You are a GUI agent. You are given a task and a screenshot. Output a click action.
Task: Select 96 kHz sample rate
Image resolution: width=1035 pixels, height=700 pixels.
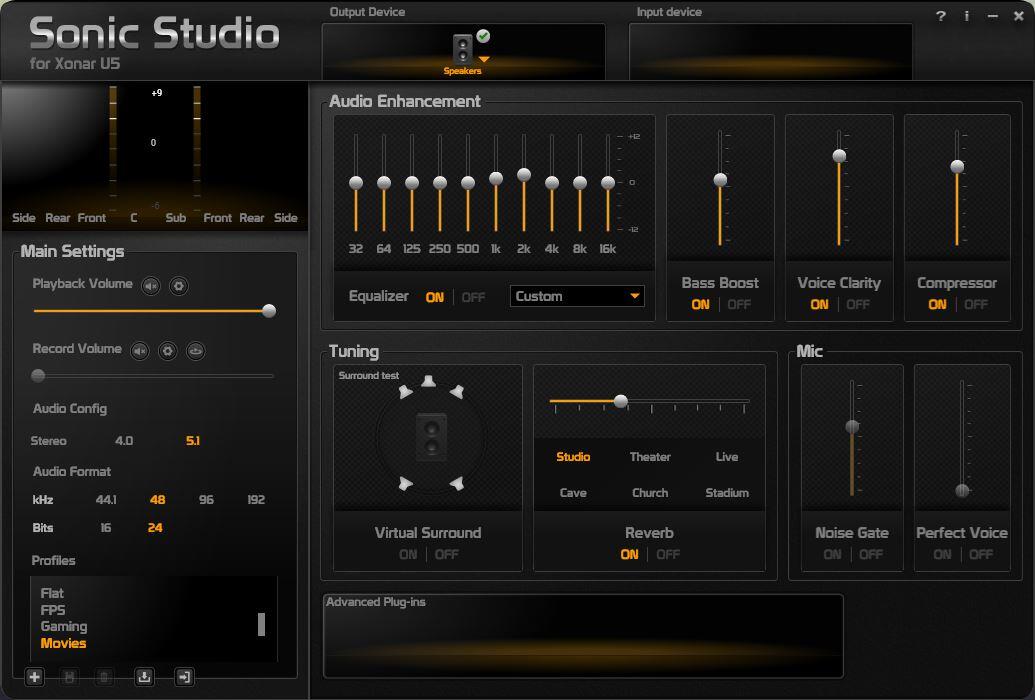206,500
